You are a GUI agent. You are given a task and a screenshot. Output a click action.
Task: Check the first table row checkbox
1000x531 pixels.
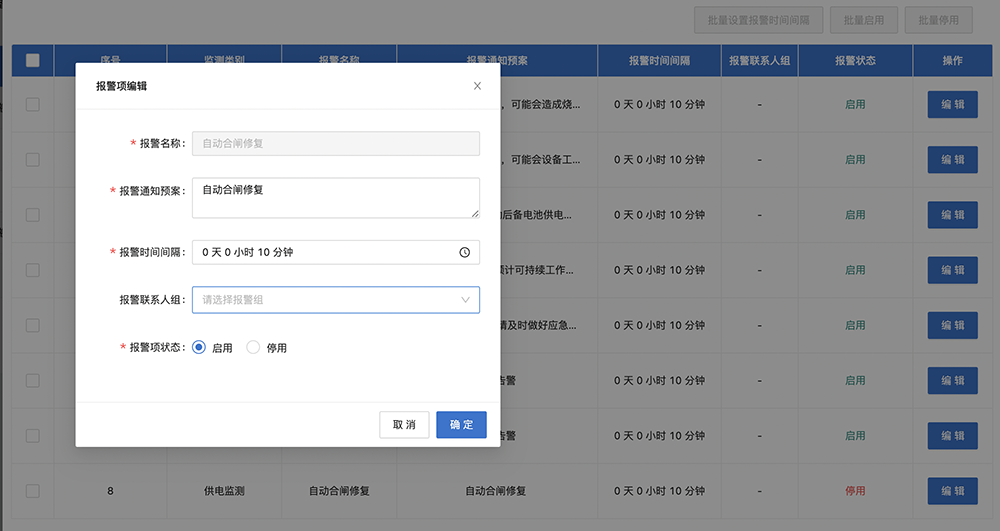33,104
